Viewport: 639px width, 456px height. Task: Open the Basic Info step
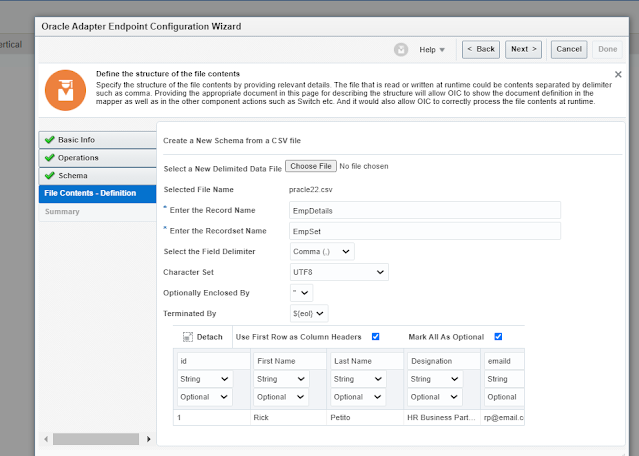coord(97,140)
